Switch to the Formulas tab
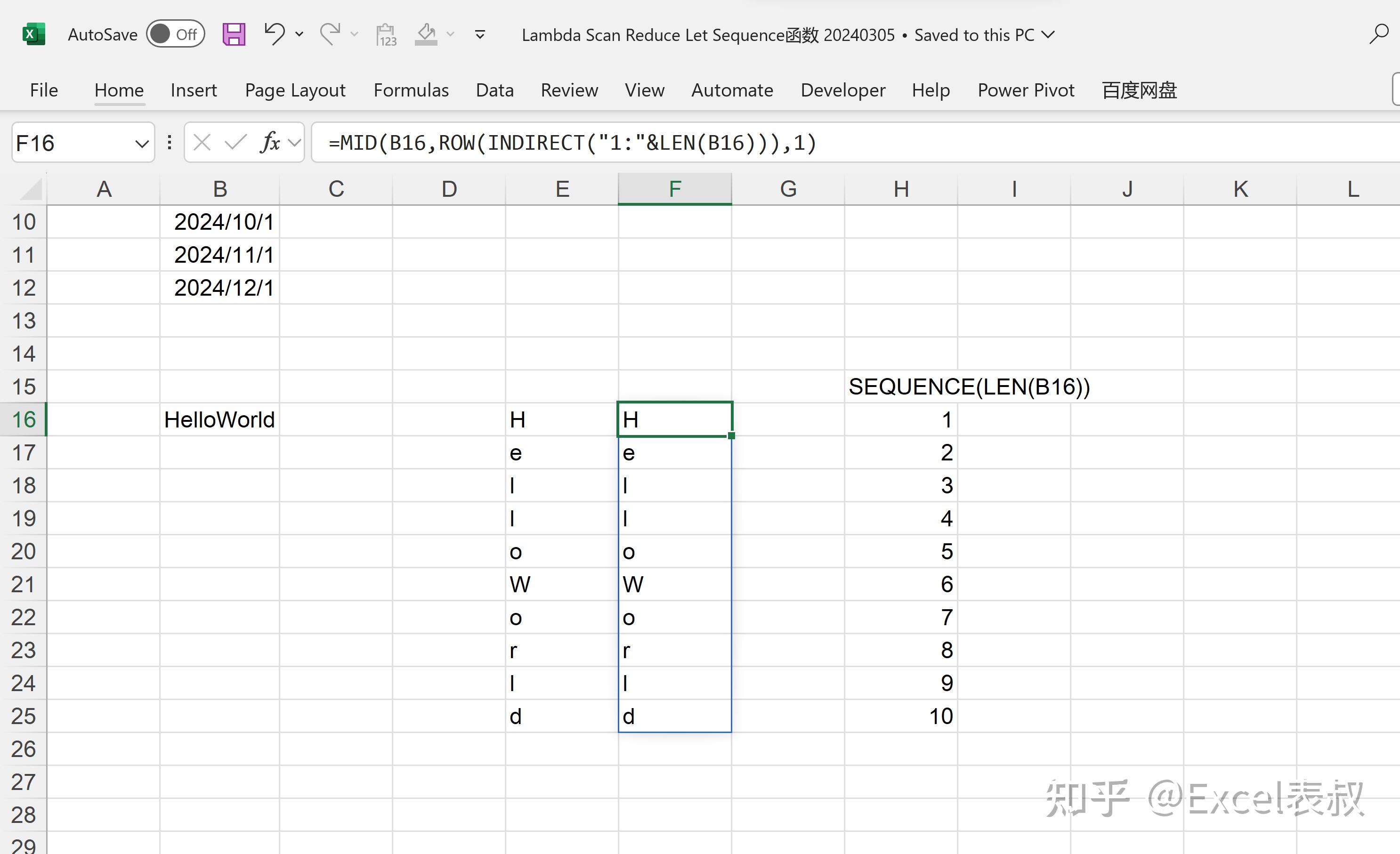 pos(411,90)
